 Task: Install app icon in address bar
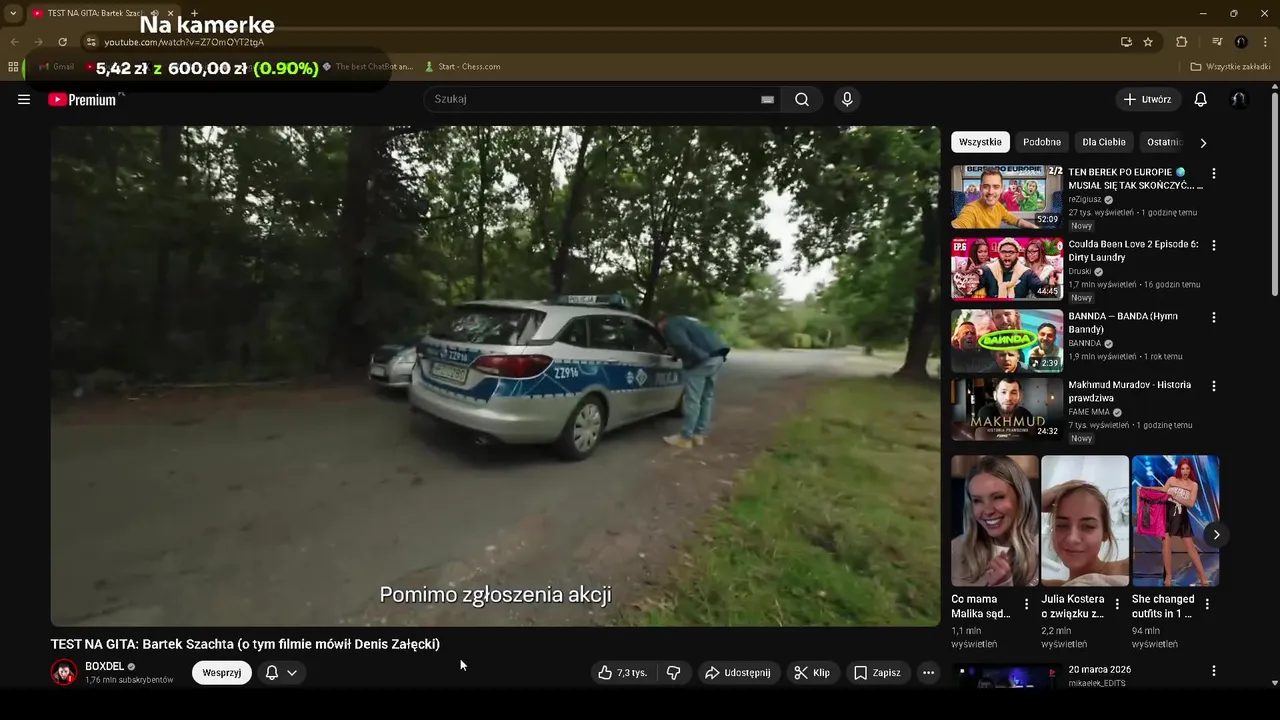pyautogui.click(x=1126, y=42)
